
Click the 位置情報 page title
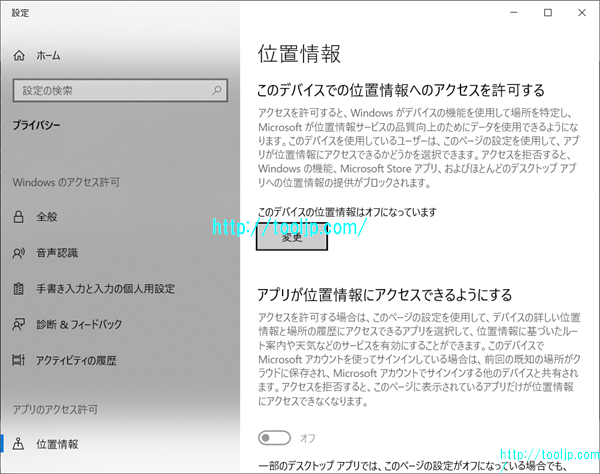299,53
